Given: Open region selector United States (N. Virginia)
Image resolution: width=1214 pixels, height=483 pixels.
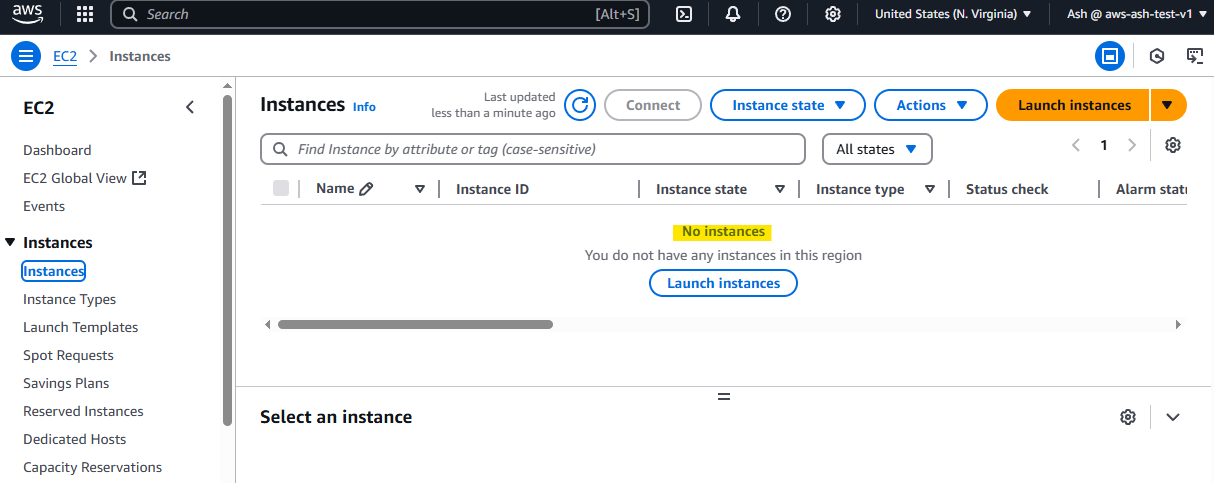Looking at the screenshot, I should [953, 14].
